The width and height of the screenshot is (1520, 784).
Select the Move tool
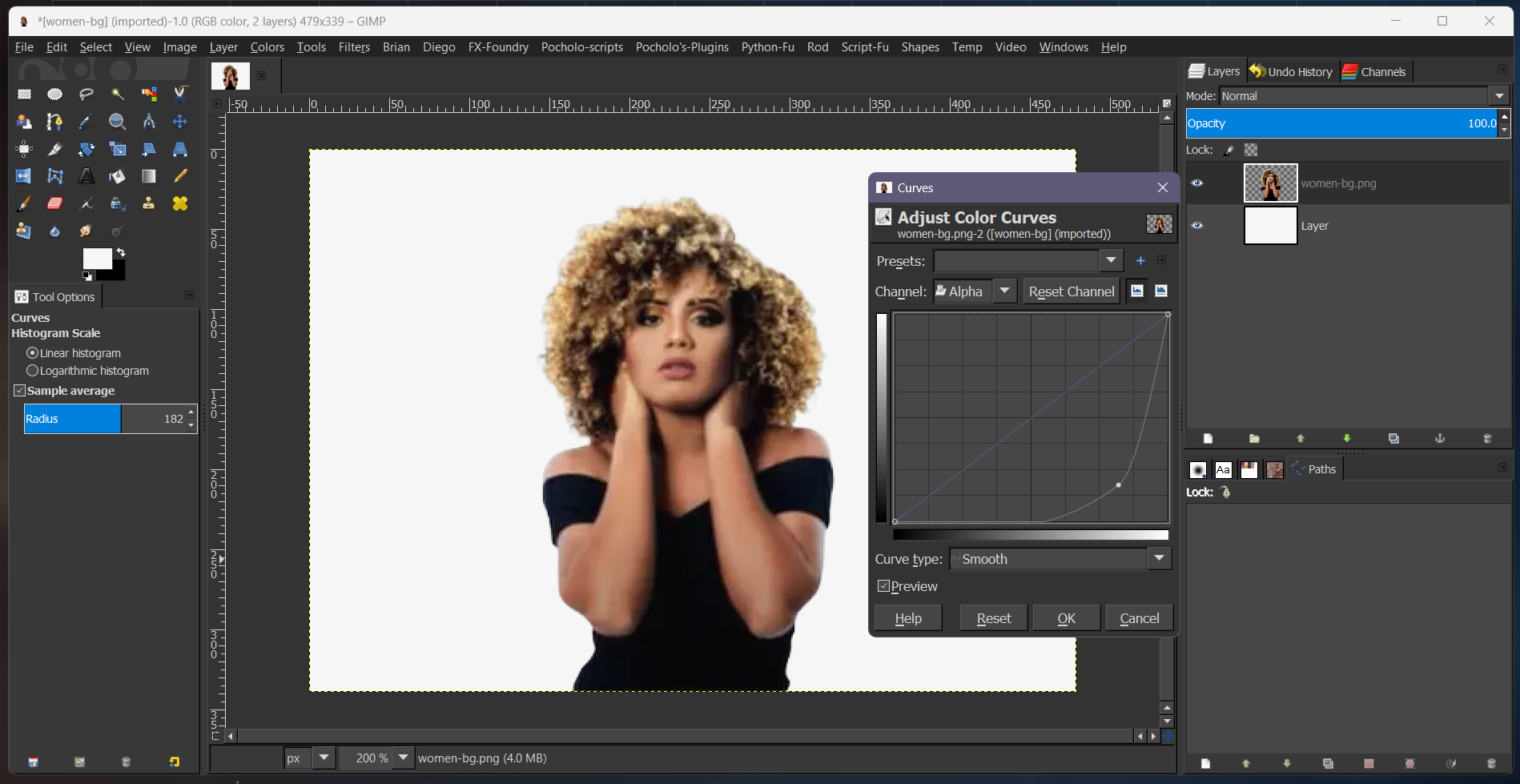click(x=180, y=122)
